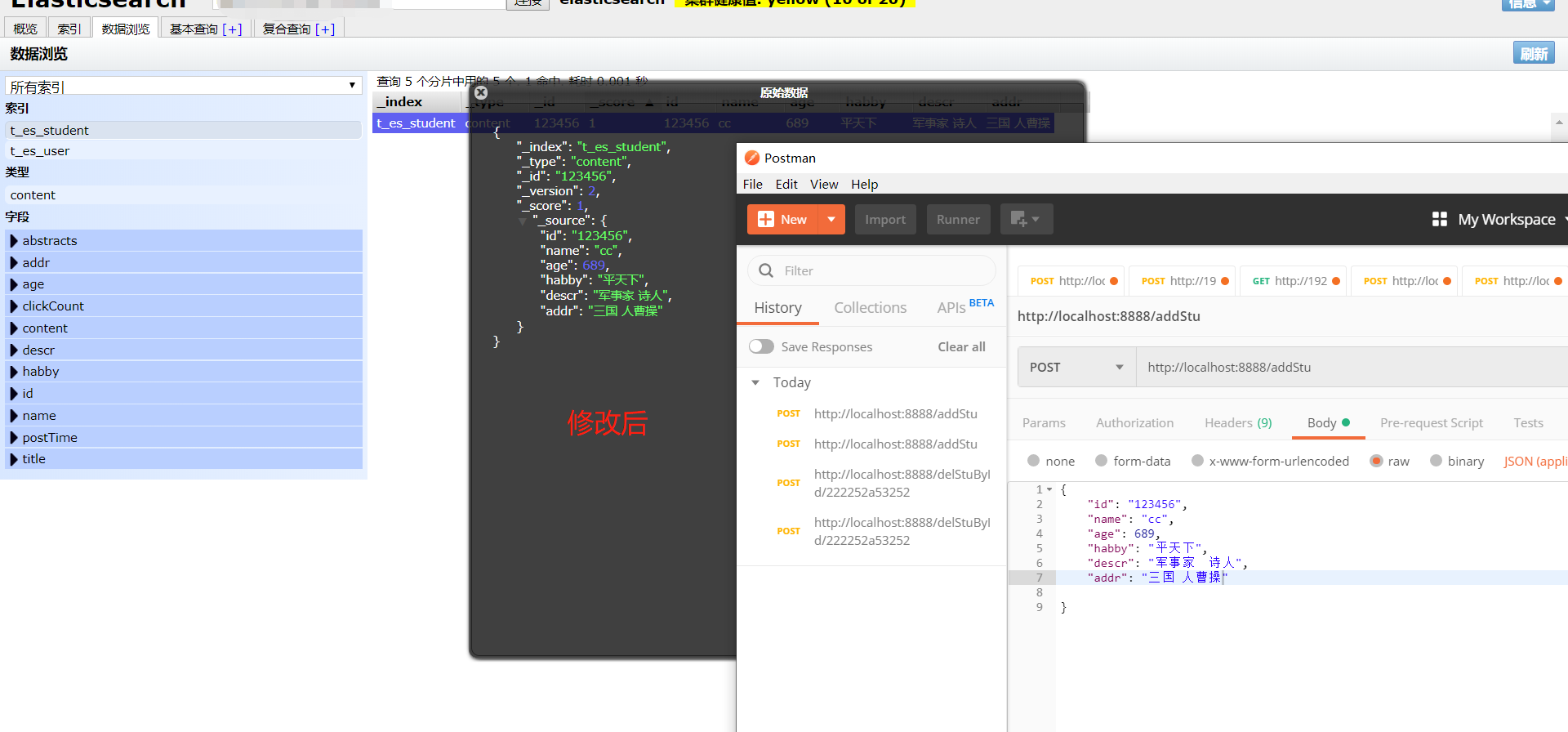1568x732 pixels.
Task: Click the search magnifier in Filter box
Action: pos(765,270)
